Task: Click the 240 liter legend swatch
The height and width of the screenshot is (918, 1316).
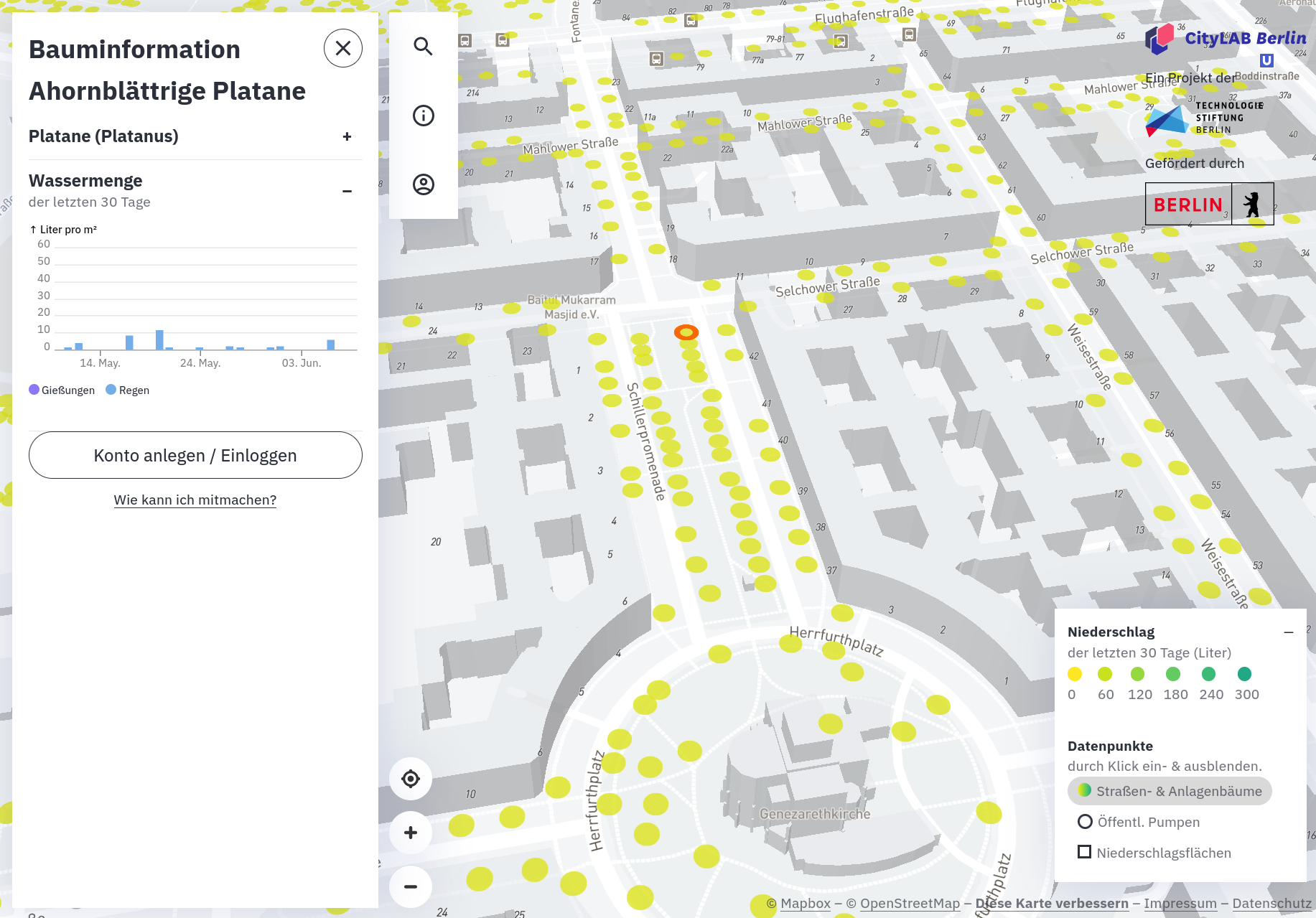Action: click(1209, 674)
